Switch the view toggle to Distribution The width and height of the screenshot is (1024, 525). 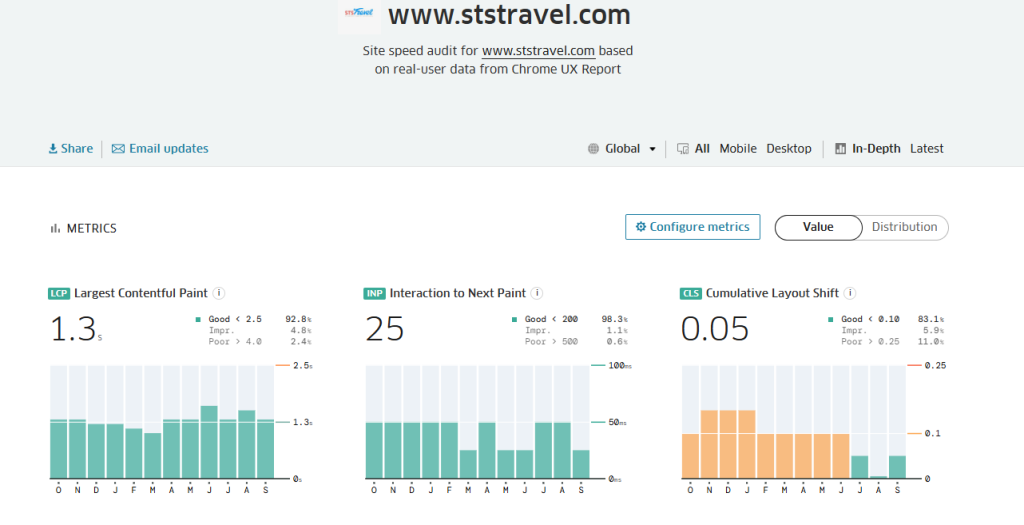pos(904,227)
